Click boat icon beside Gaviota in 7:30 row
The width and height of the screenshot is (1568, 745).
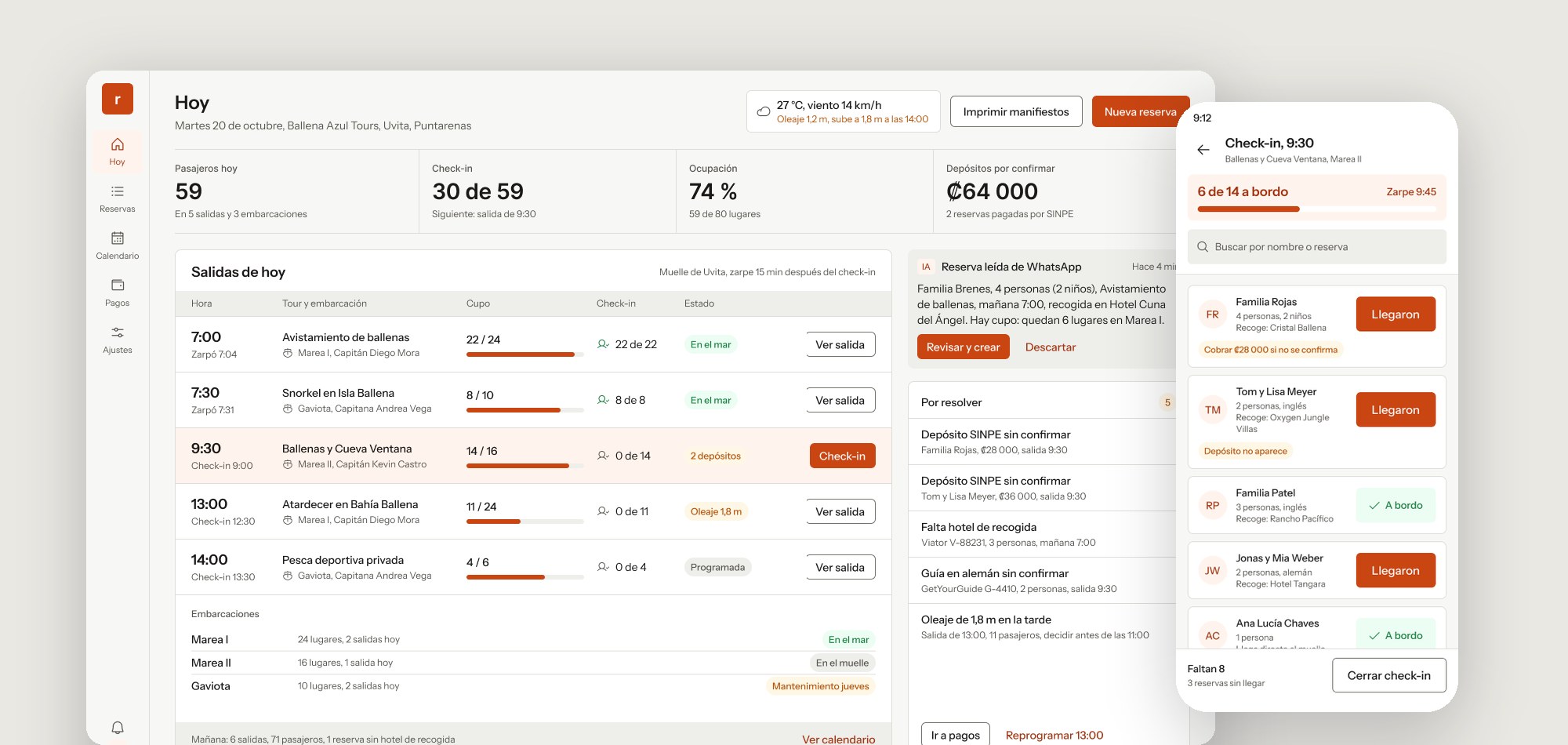(288, 409)
